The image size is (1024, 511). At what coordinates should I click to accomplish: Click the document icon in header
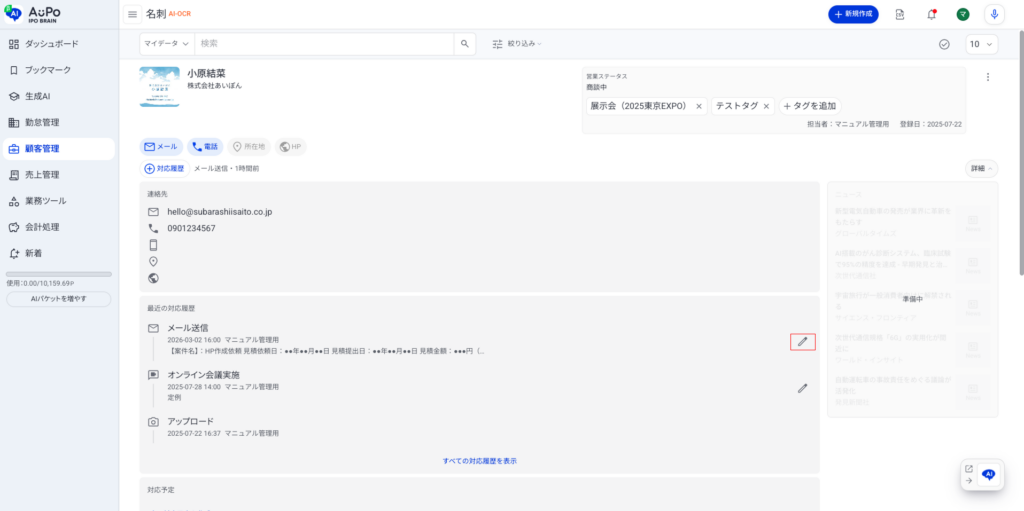[x=900, y=14]
